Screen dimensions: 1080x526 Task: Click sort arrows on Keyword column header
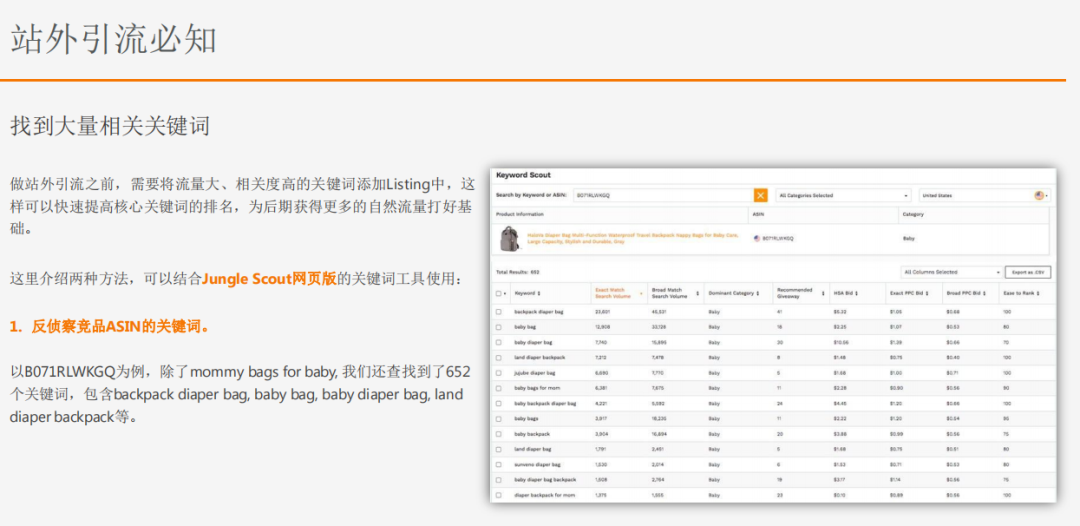pos(540,294)
